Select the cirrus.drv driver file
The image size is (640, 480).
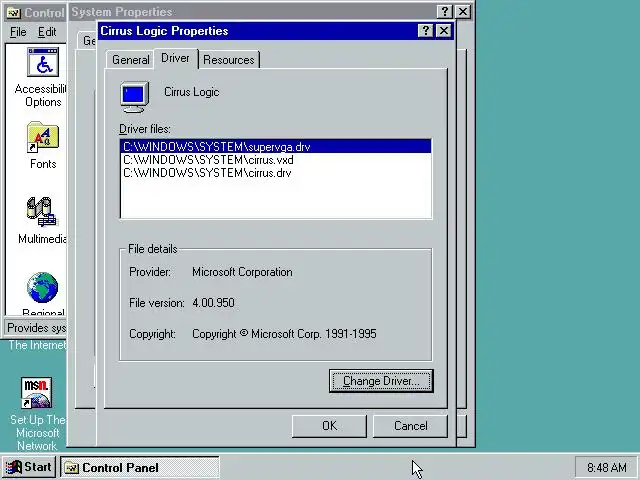[x=276, y=173]
